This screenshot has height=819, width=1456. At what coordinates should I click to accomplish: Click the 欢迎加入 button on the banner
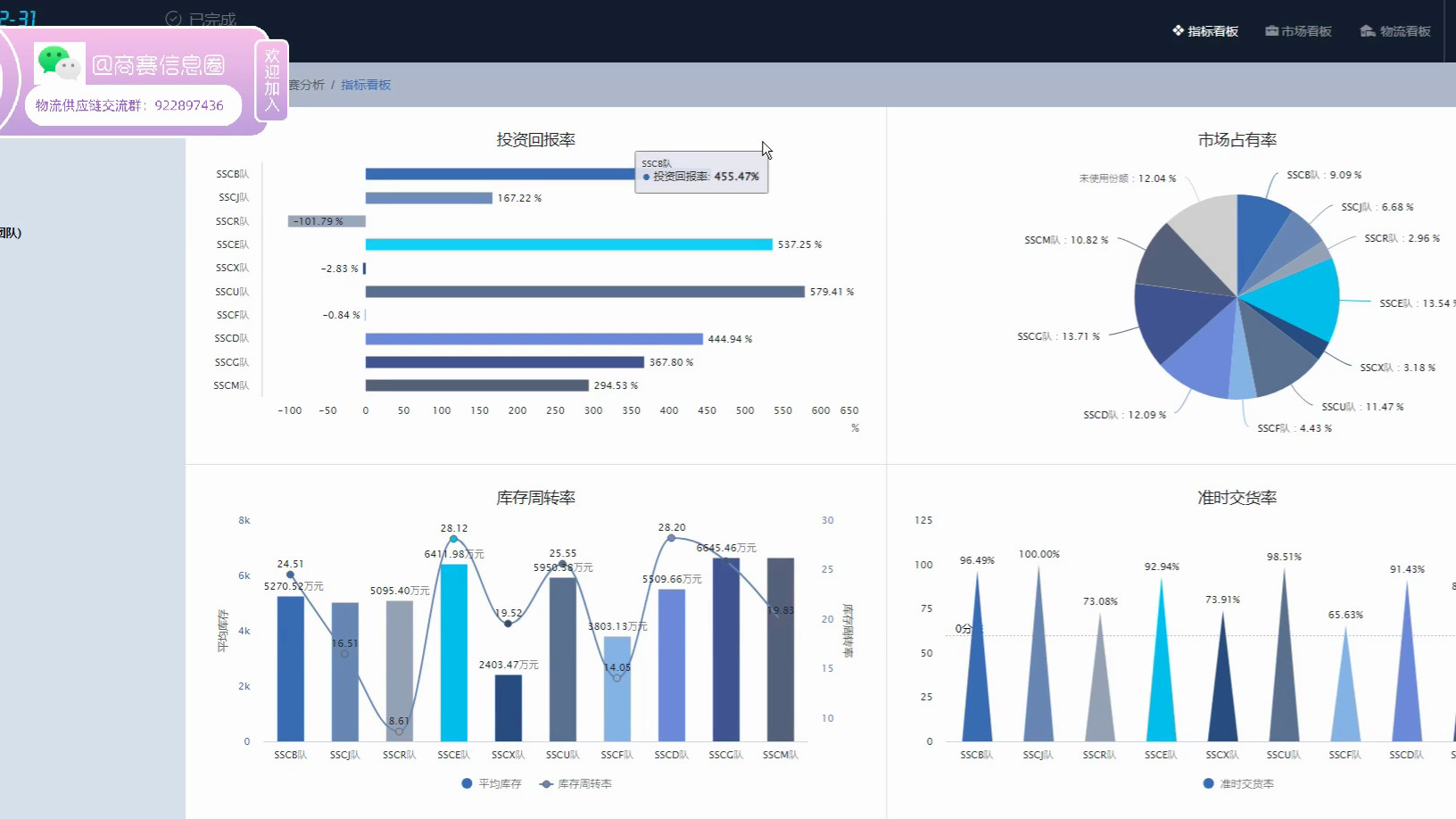click(x=272, y=80)
